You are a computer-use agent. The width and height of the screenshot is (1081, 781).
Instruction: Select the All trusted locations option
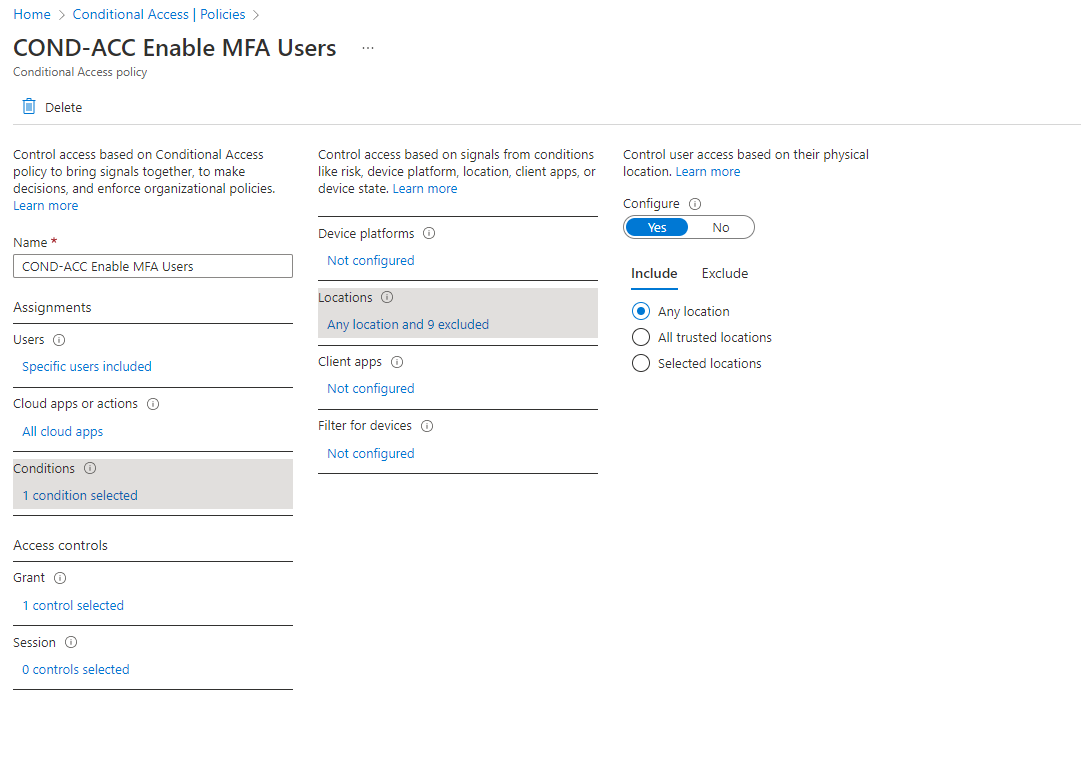coord(641,337)
